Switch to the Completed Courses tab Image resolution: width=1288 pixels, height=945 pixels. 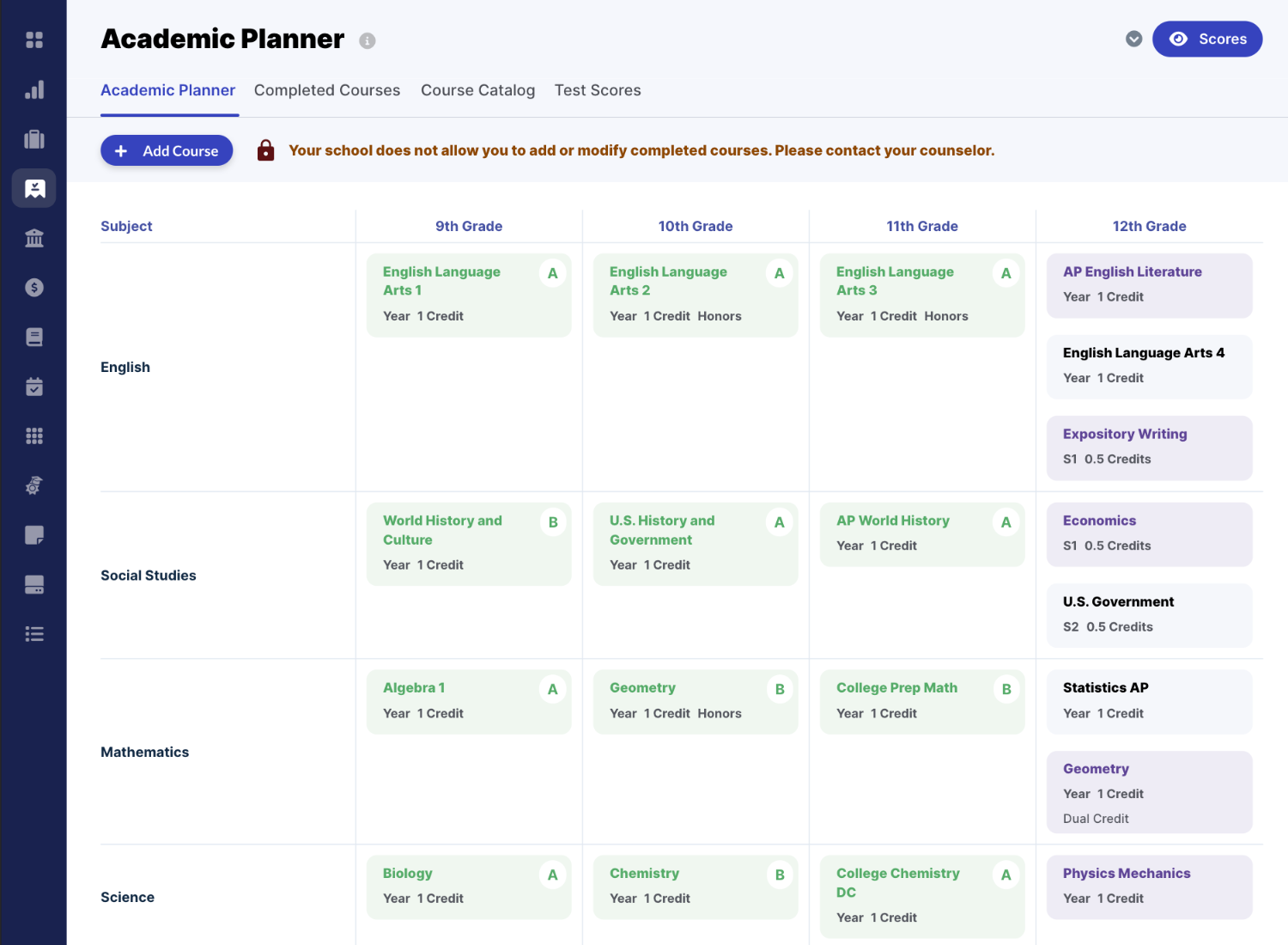(x=327, y=90)
